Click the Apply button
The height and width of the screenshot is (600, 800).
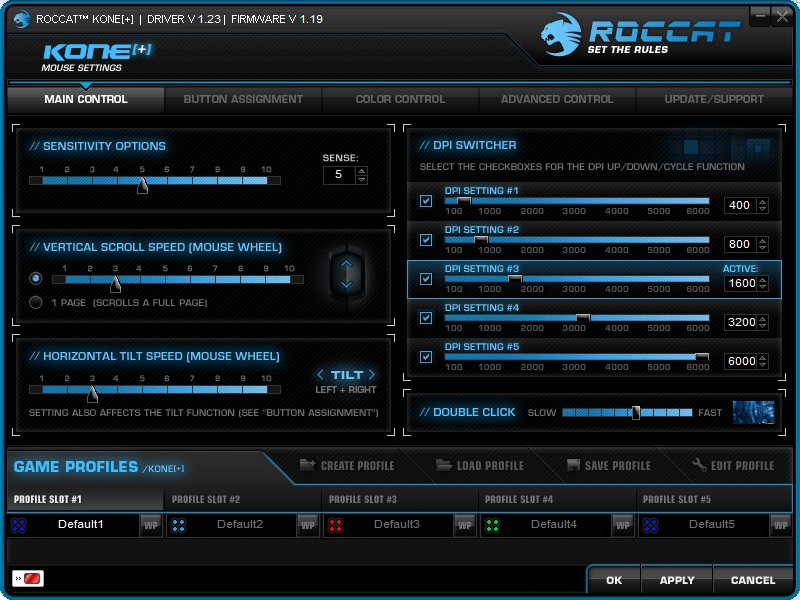[677, 580]
